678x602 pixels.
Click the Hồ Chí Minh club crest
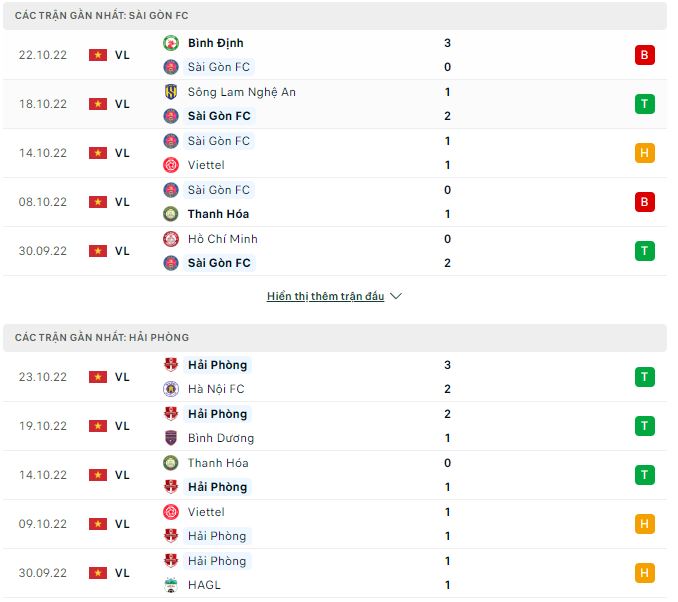[x=170, y=239]
